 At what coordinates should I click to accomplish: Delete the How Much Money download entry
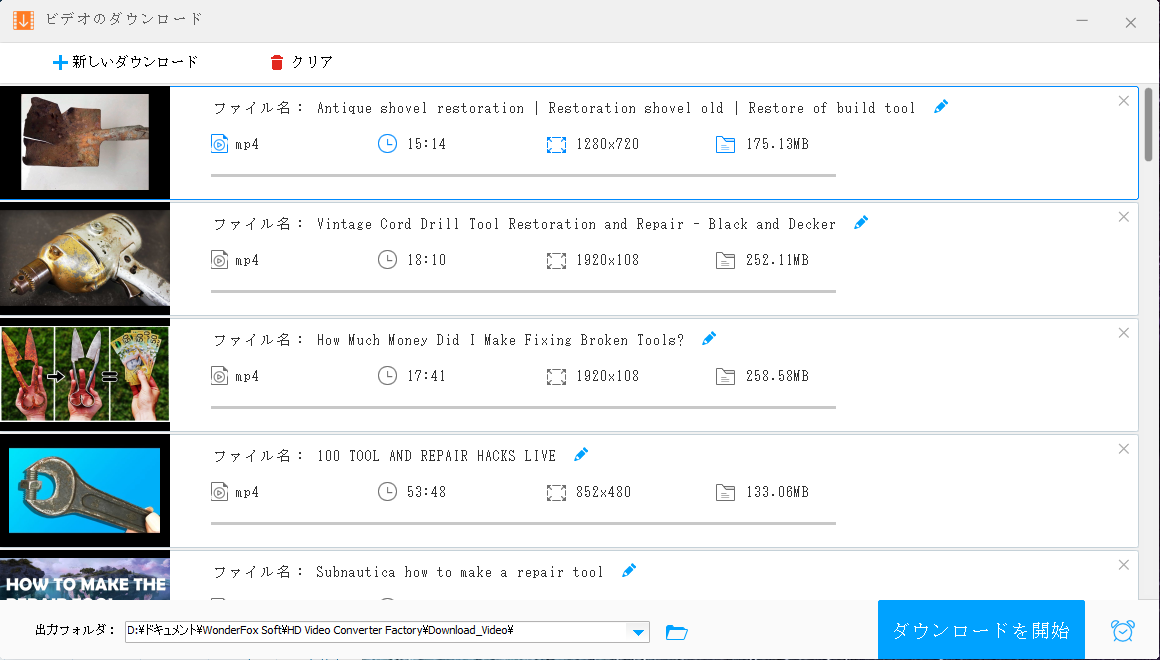pos(1123,333)
